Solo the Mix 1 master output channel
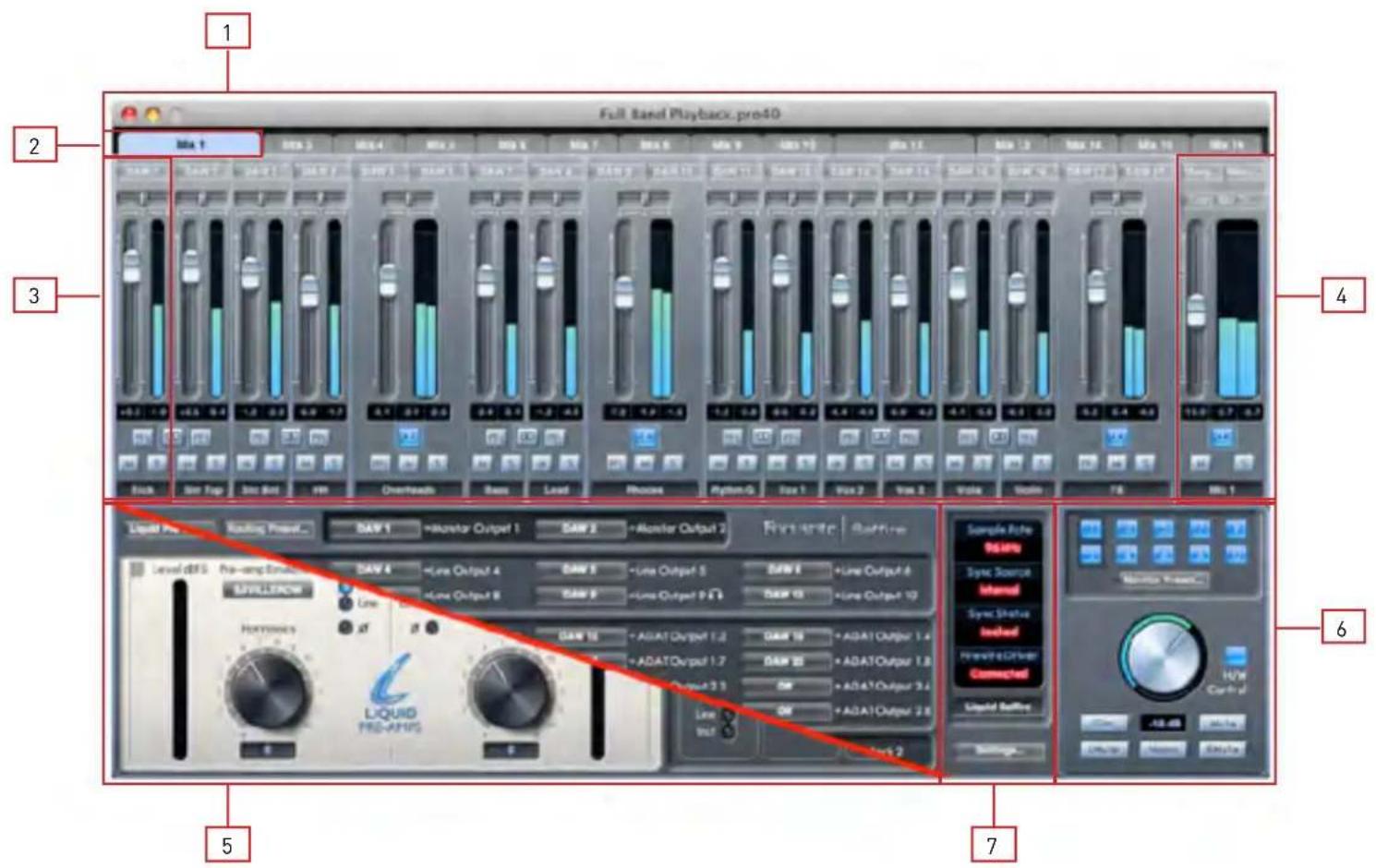Screen dimensions: 1376x868 (1243, 464)
